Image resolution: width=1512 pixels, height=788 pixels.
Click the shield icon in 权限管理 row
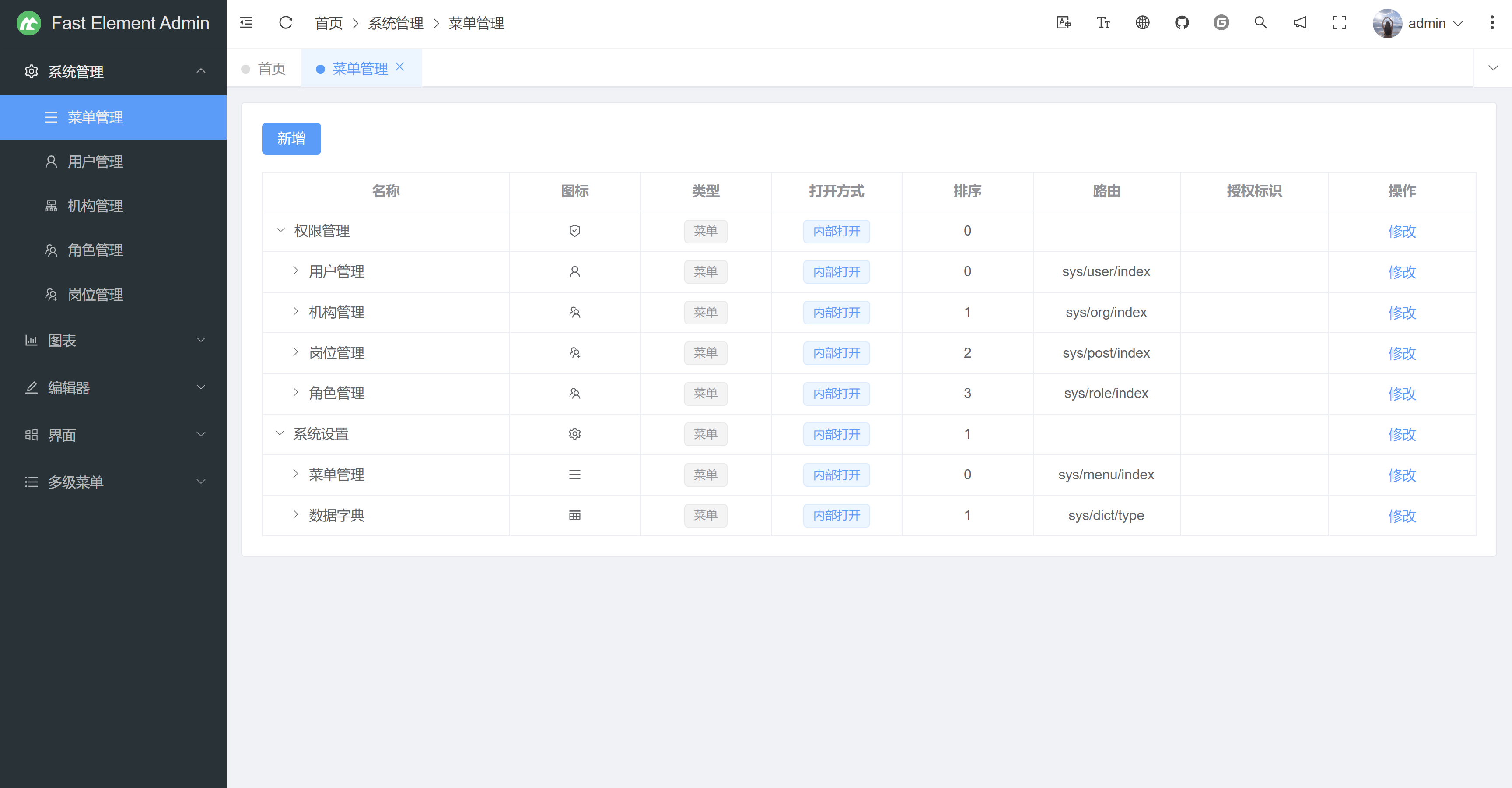point(574,231)
